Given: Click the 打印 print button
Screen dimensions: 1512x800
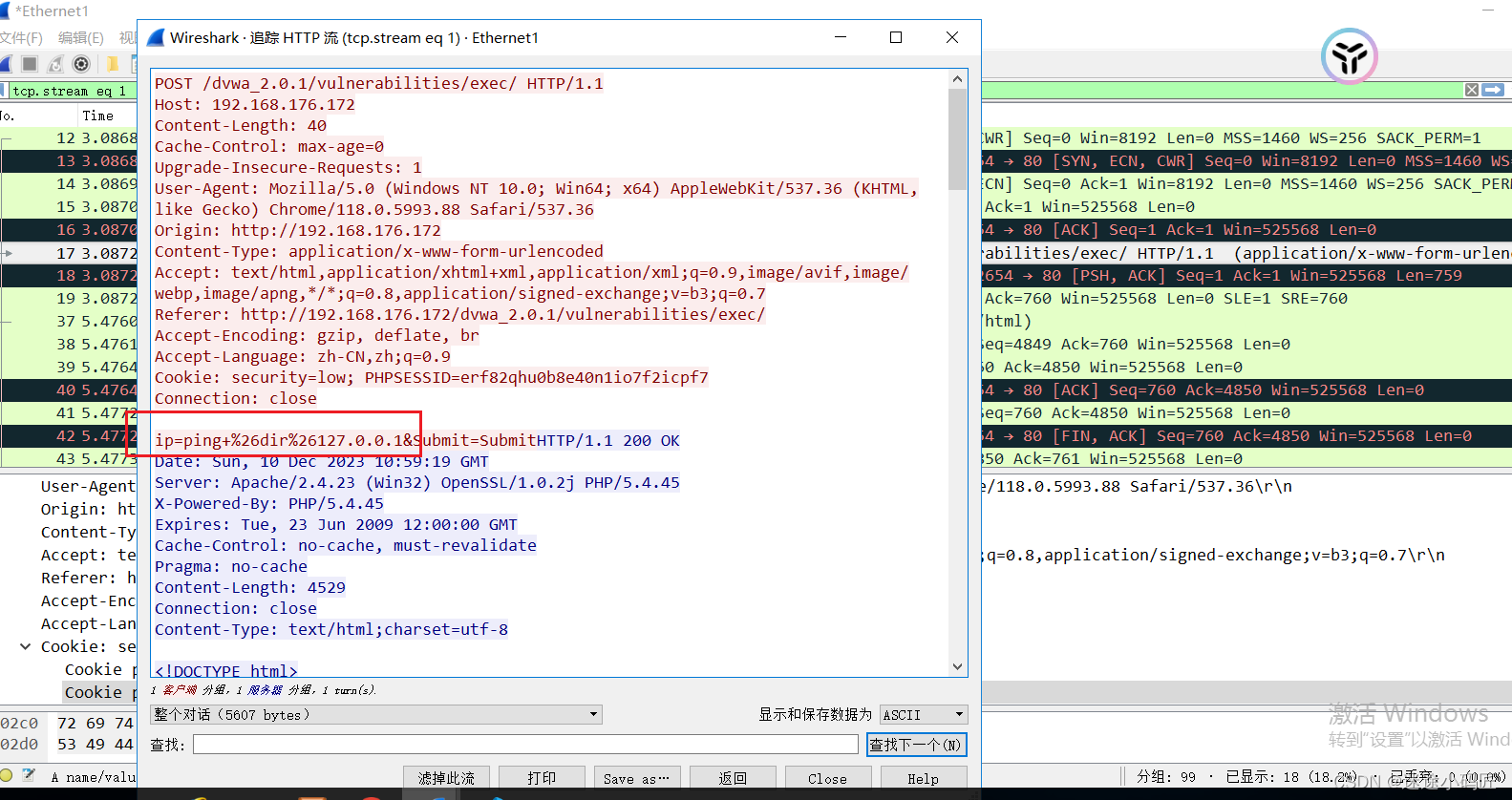Looking at the screenshot, I should tap(542, 778).
